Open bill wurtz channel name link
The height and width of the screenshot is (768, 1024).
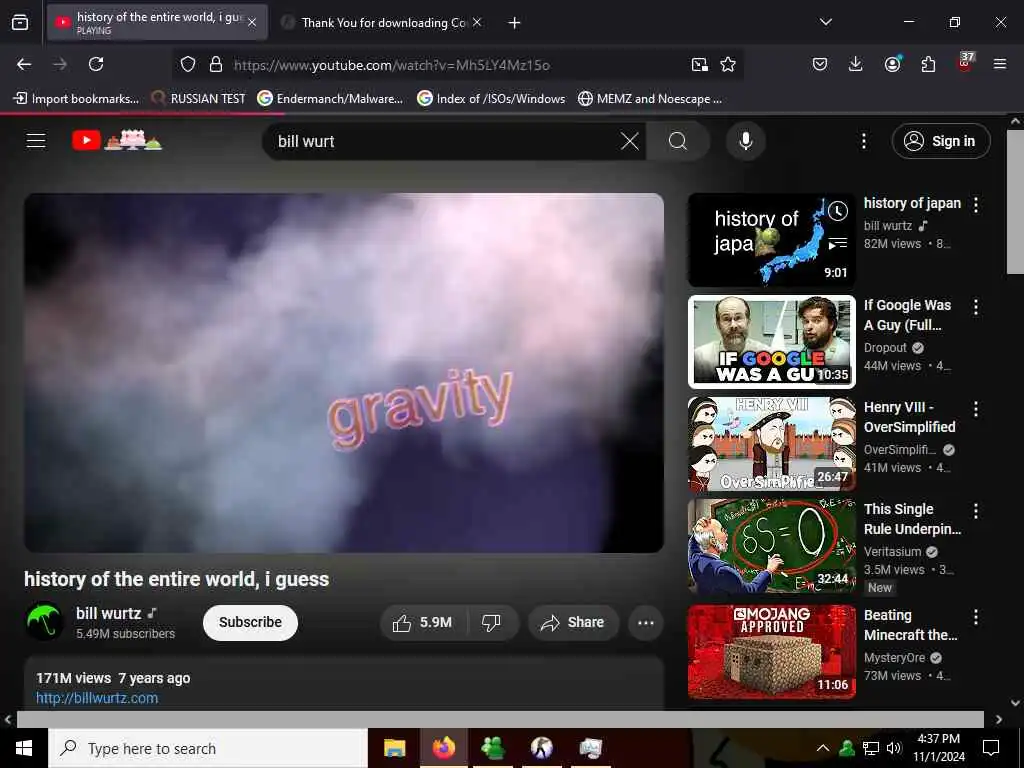[x=108, y=614]
